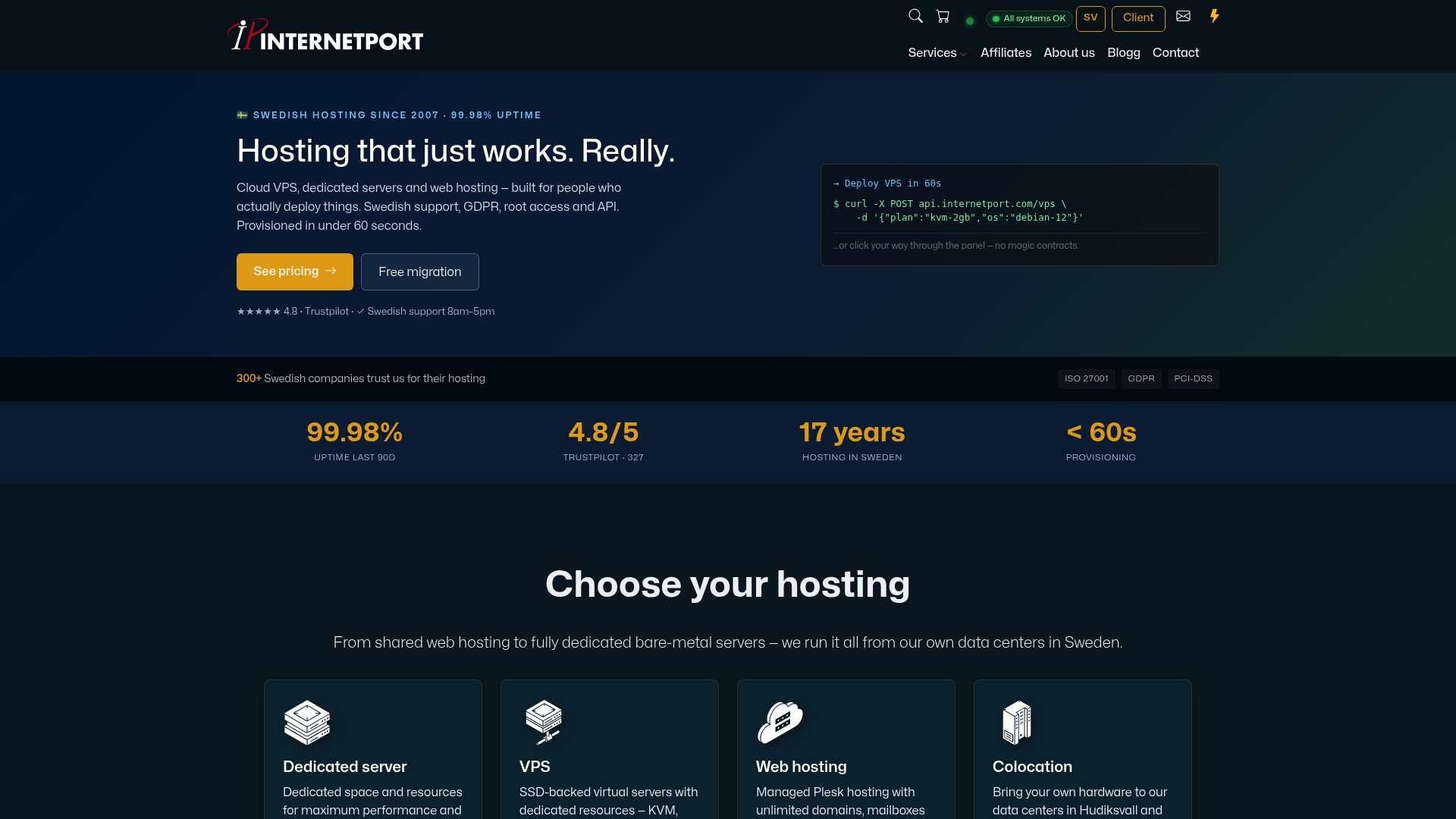Navigate to the Contact page
Screen dimensions: 1456x819
pyautogui.click(x=1175, y=53)
